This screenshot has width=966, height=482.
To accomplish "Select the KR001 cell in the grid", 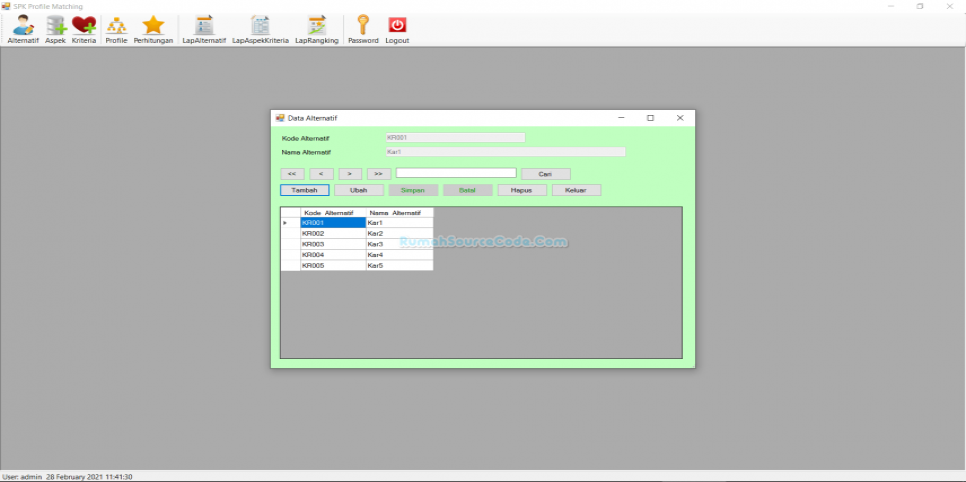I will pos(333,223).
